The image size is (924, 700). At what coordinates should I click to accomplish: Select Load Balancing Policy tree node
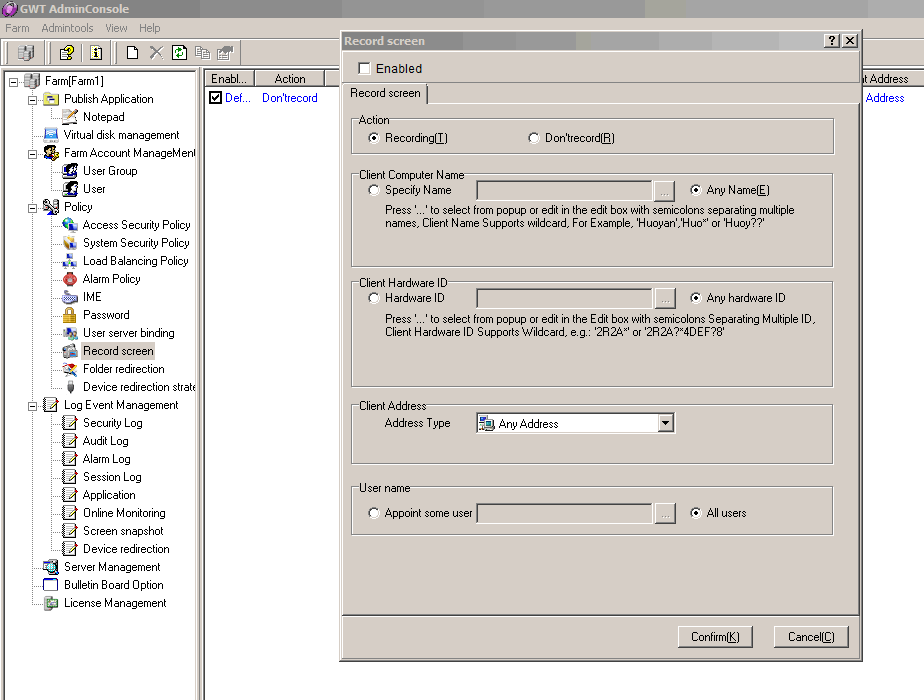point(135,261)
